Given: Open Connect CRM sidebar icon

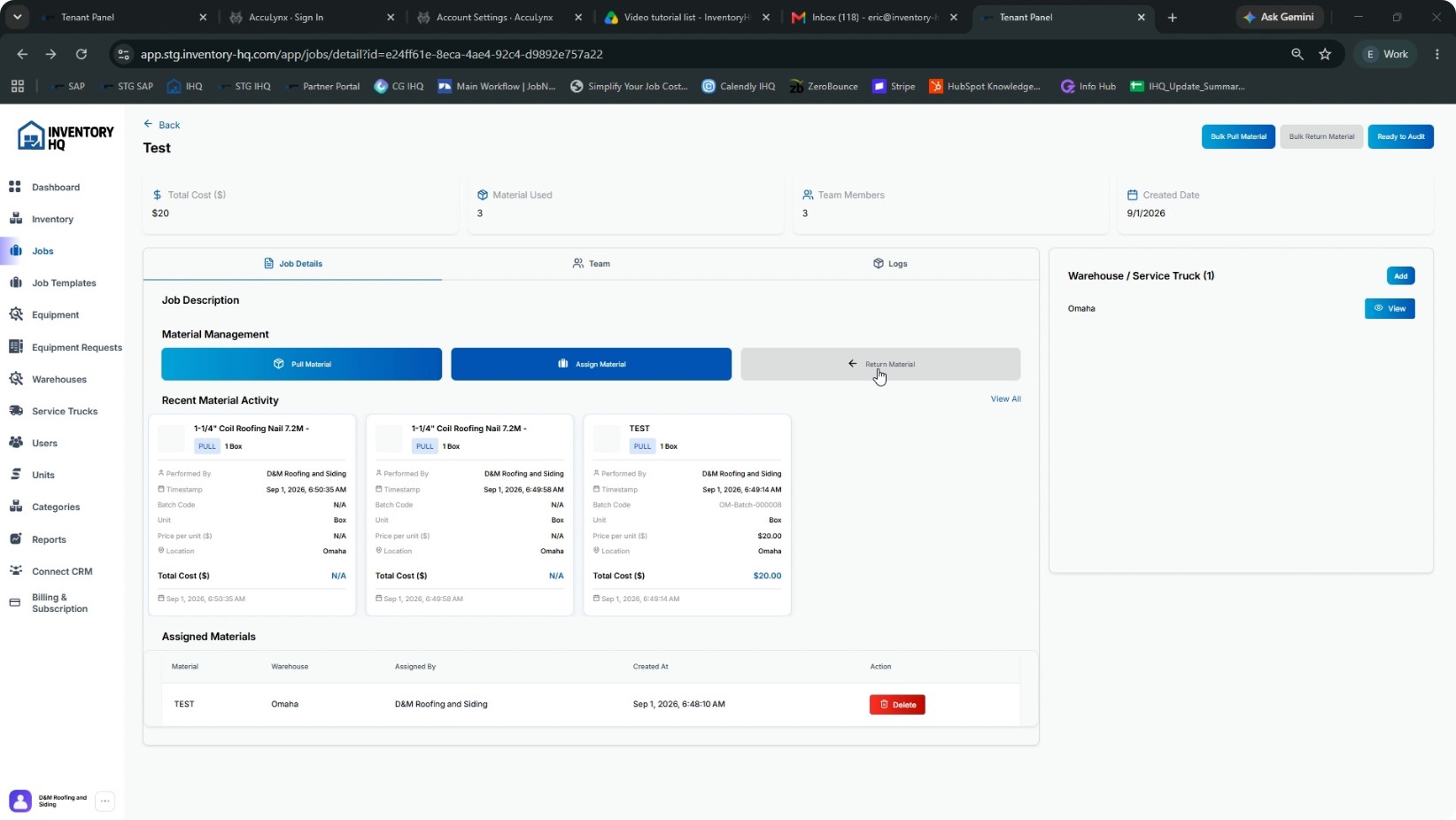Looking at the screenshot, I should pyautogui.click(x=15, y=571).
